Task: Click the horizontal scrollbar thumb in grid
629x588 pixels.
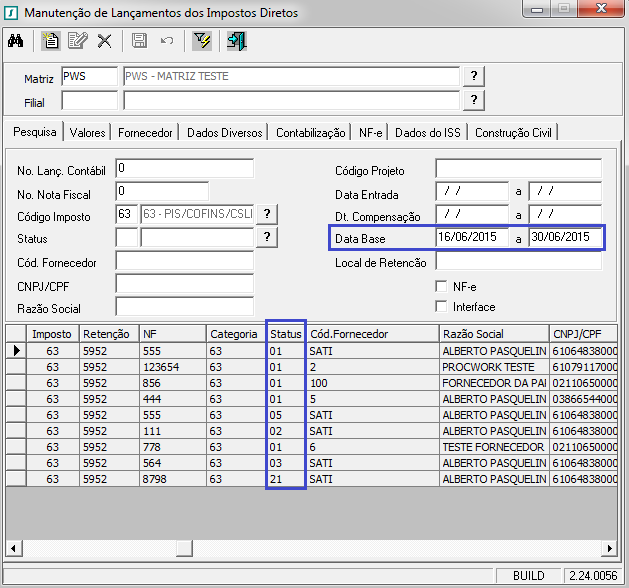Action: (183, 548)
